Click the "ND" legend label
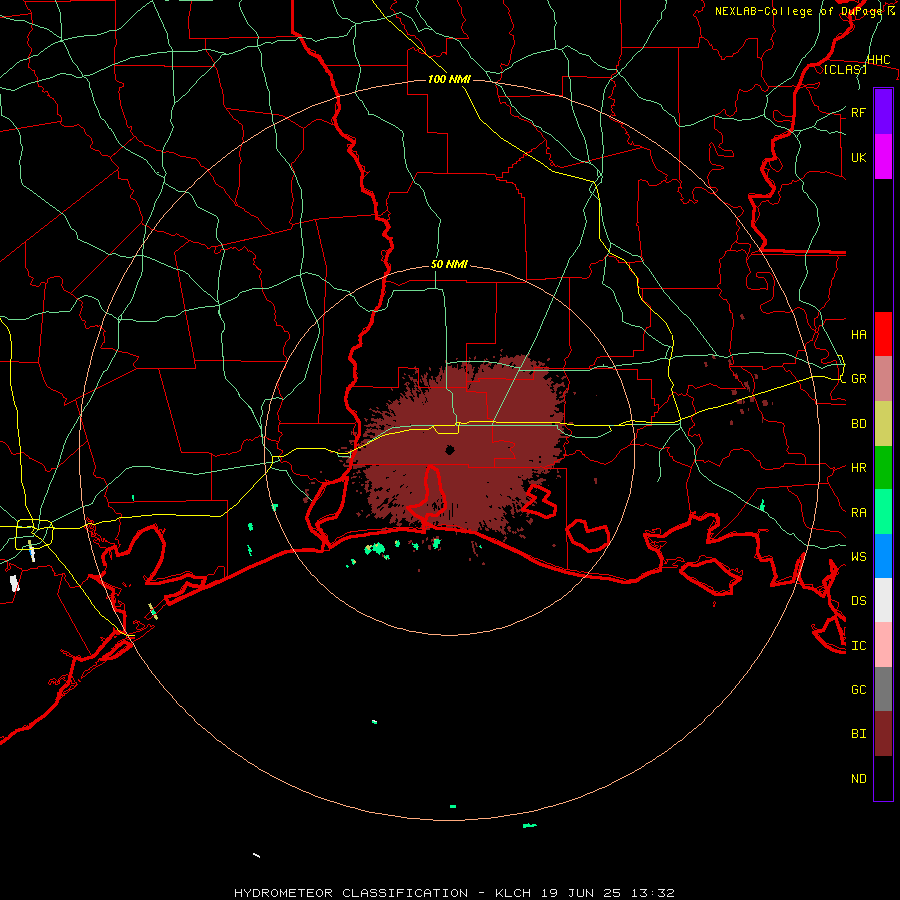 [x=859, y=779]
